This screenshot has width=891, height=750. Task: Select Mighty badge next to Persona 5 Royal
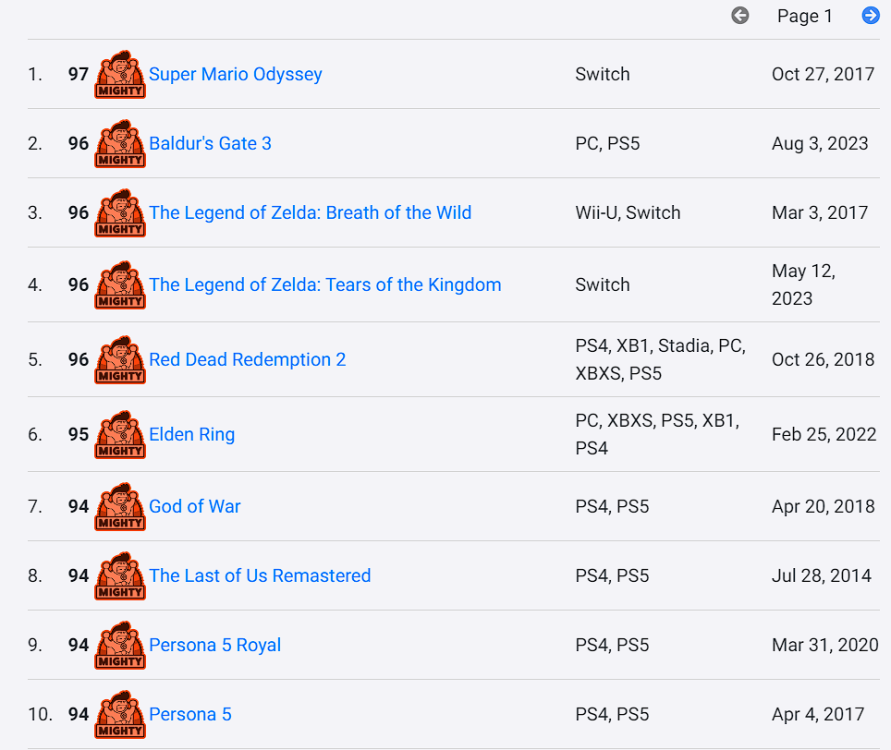(120, 645)
